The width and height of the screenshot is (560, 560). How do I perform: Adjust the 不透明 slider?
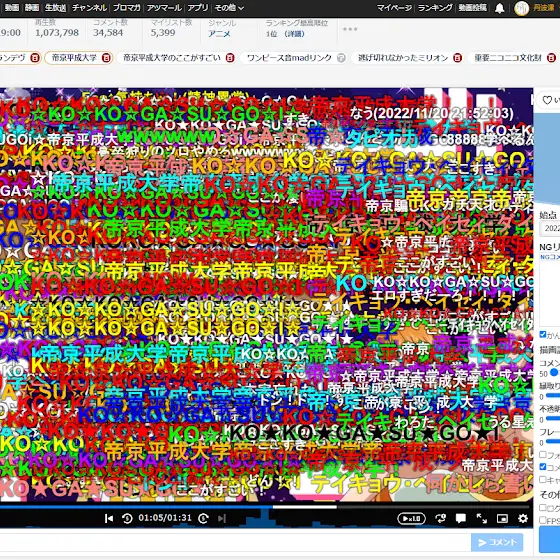pyautogui.click(x=553, y=418)
